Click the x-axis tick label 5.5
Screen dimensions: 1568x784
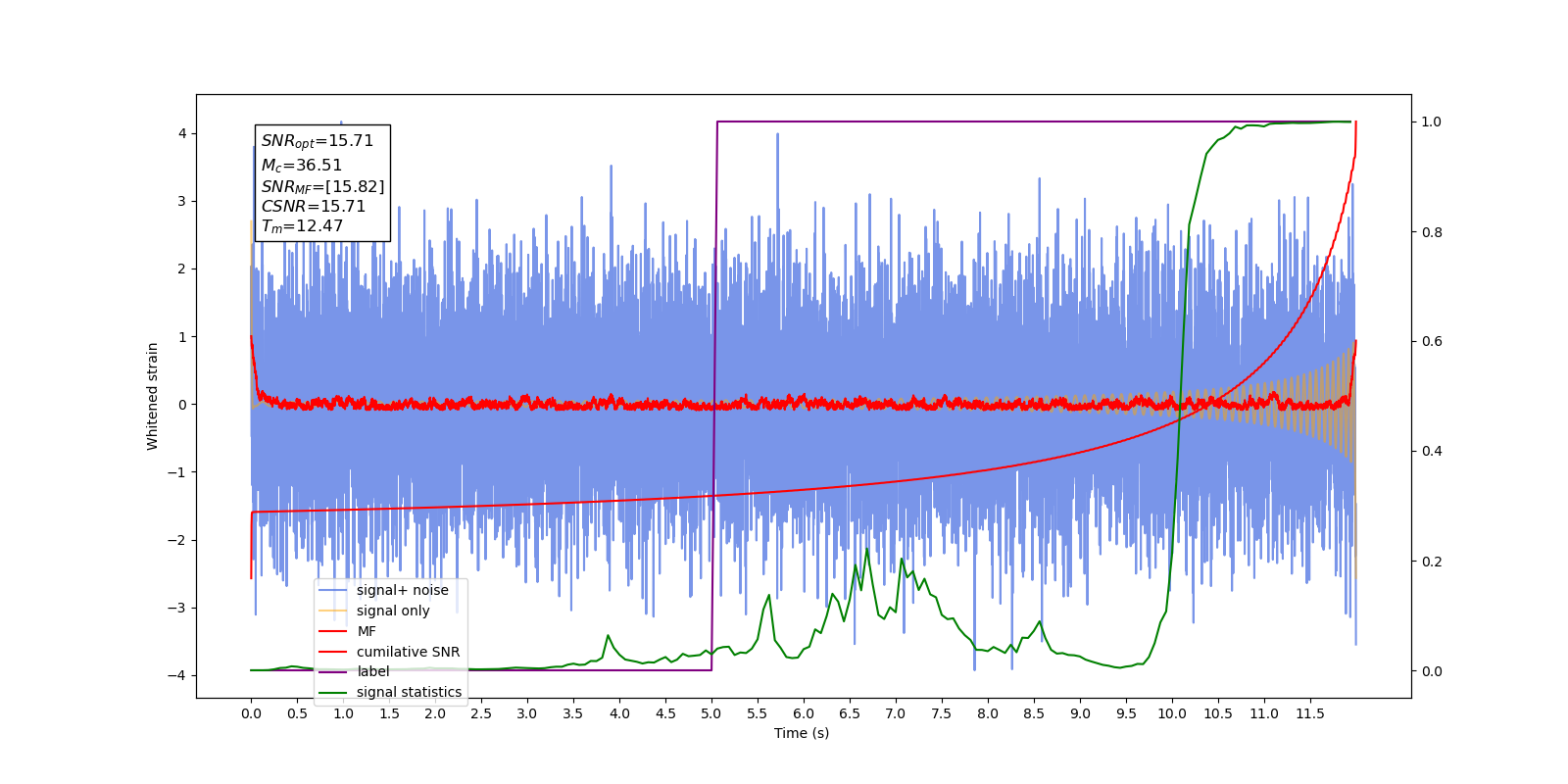point(758,713)
